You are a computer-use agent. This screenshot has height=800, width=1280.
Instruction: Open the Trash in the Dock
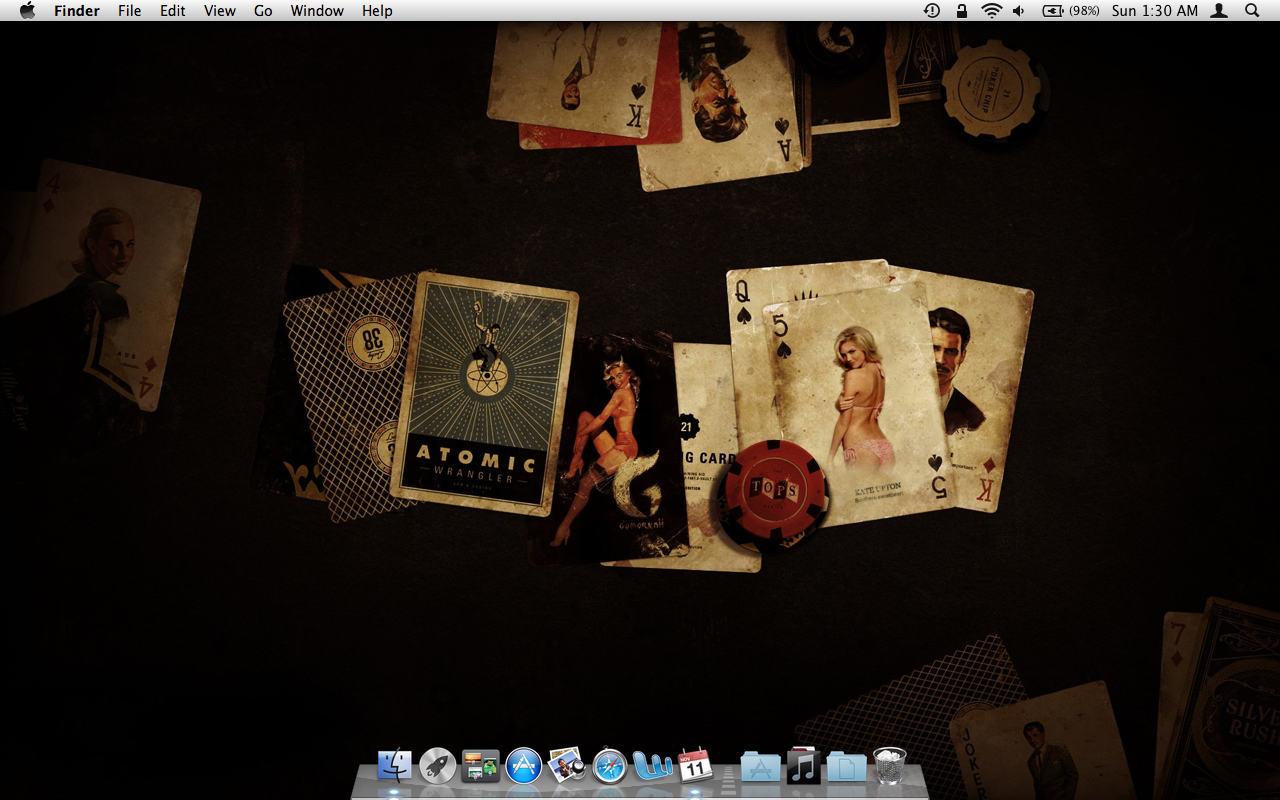coord(889,766)
